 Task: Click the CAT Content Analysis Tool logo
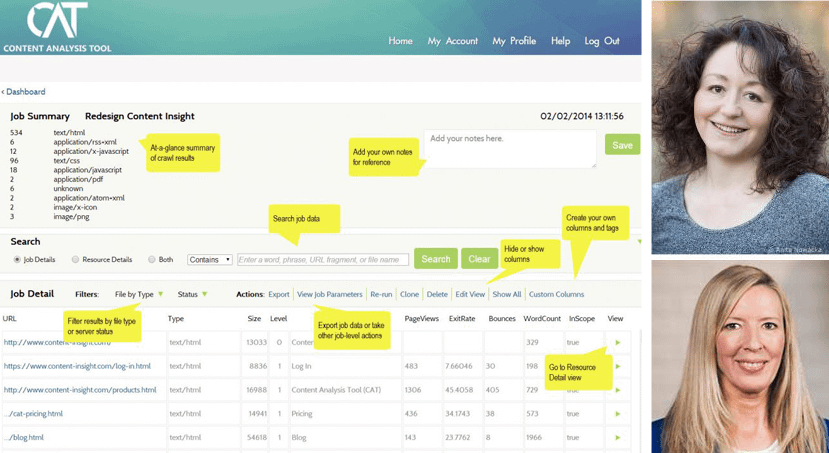click(x=58, y=27)
